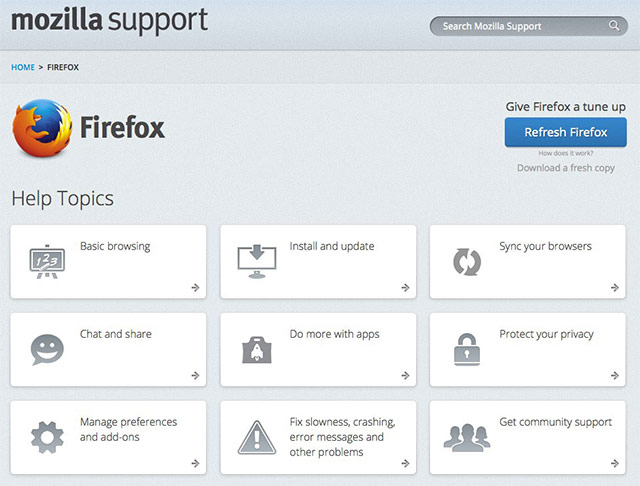Click the arrow in the Sync your browsers card
Image resolution: width=640 pixels, height=486 pixels.
[614, 287]
